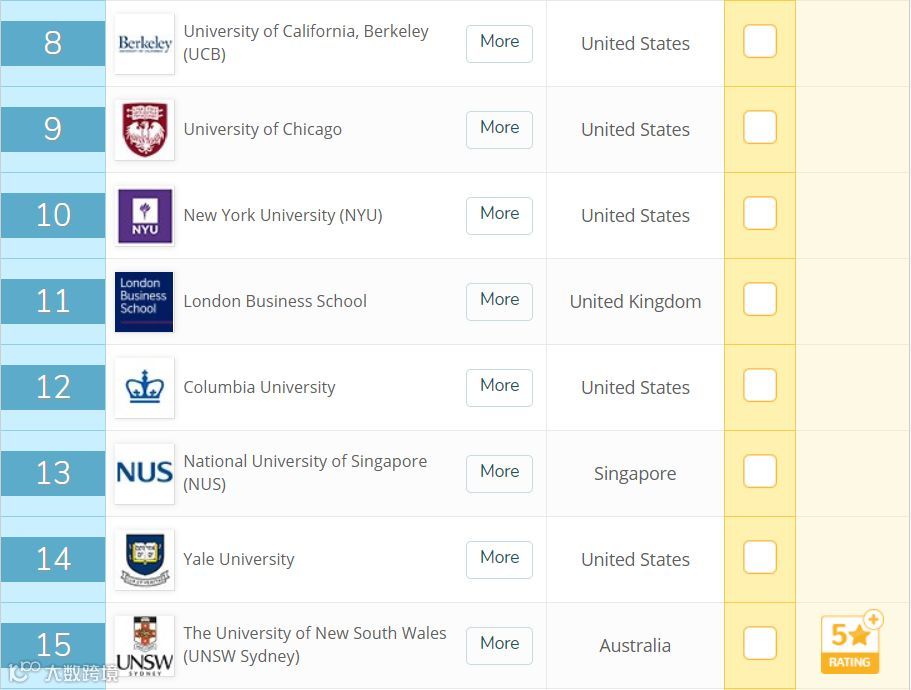The image size is (911, 690).
Task: Open More for New York University
Action: pos(499,214)
